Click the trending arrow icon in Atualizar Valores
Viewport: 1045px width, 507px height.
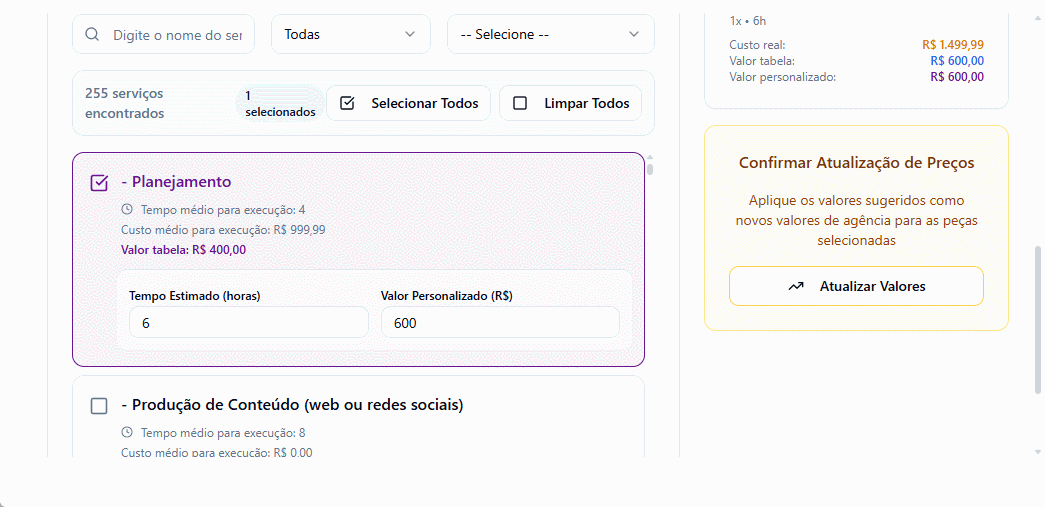tap(796, 286)
